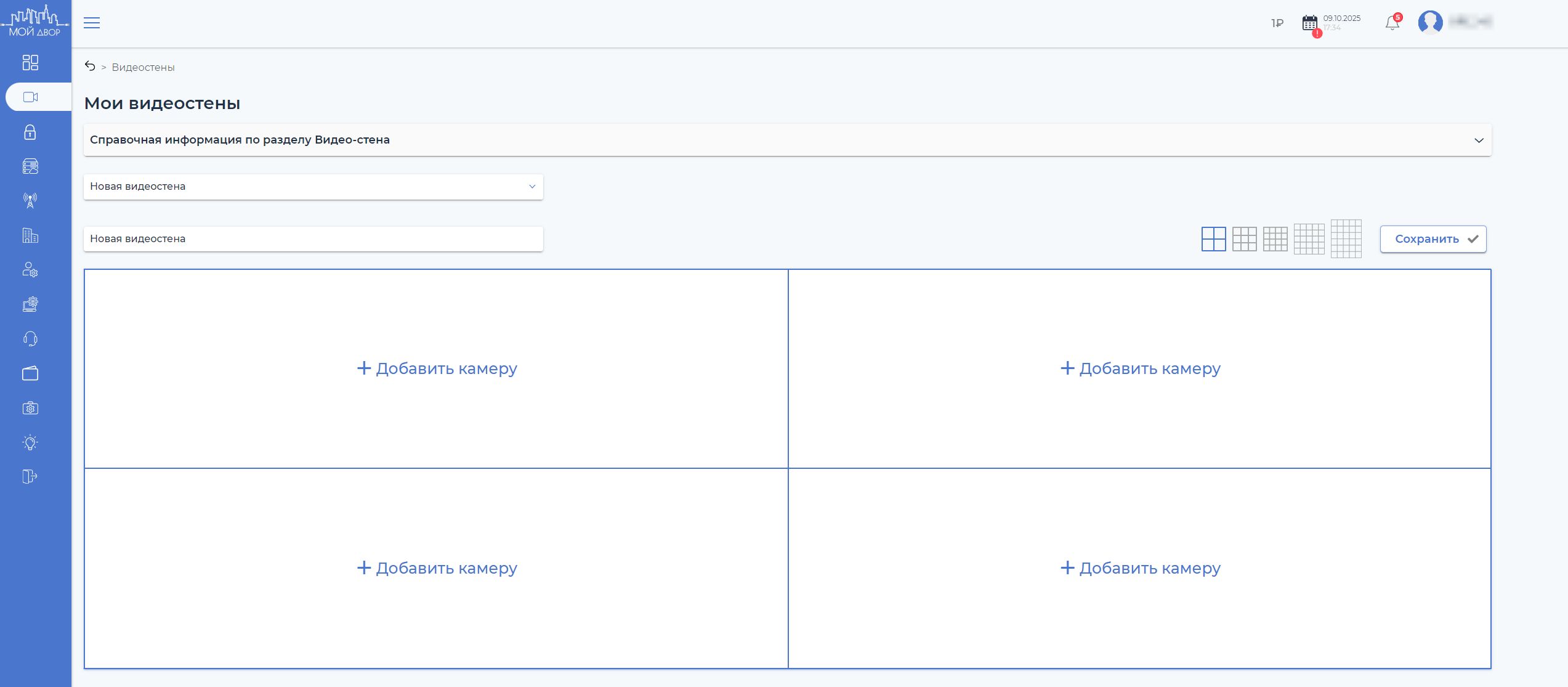Select the 3x3 grid layout
This screenshot has width=1568, height=687.
[x=1244, y=239]
